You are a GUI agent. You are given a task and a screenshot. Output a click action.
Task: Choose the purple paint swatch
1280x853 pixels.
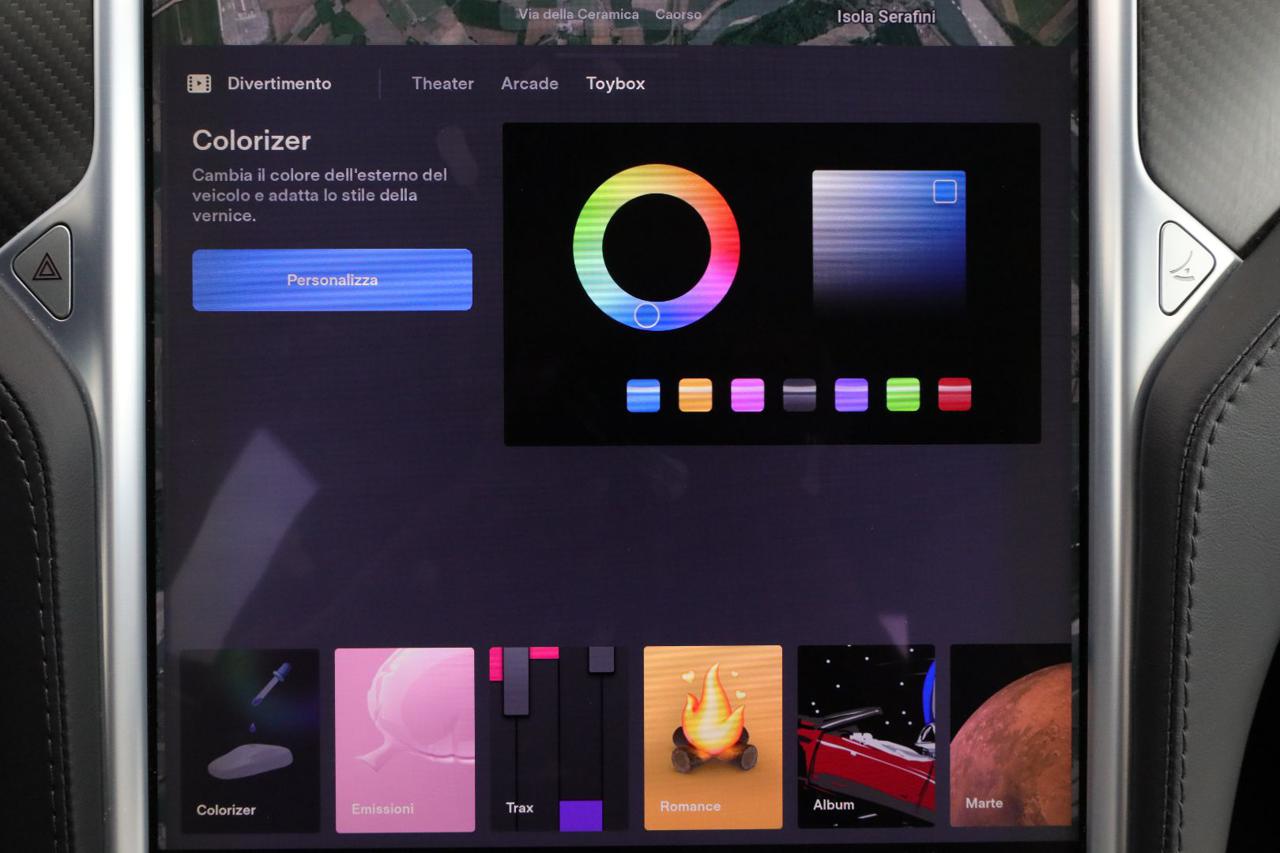click(851, 395)
